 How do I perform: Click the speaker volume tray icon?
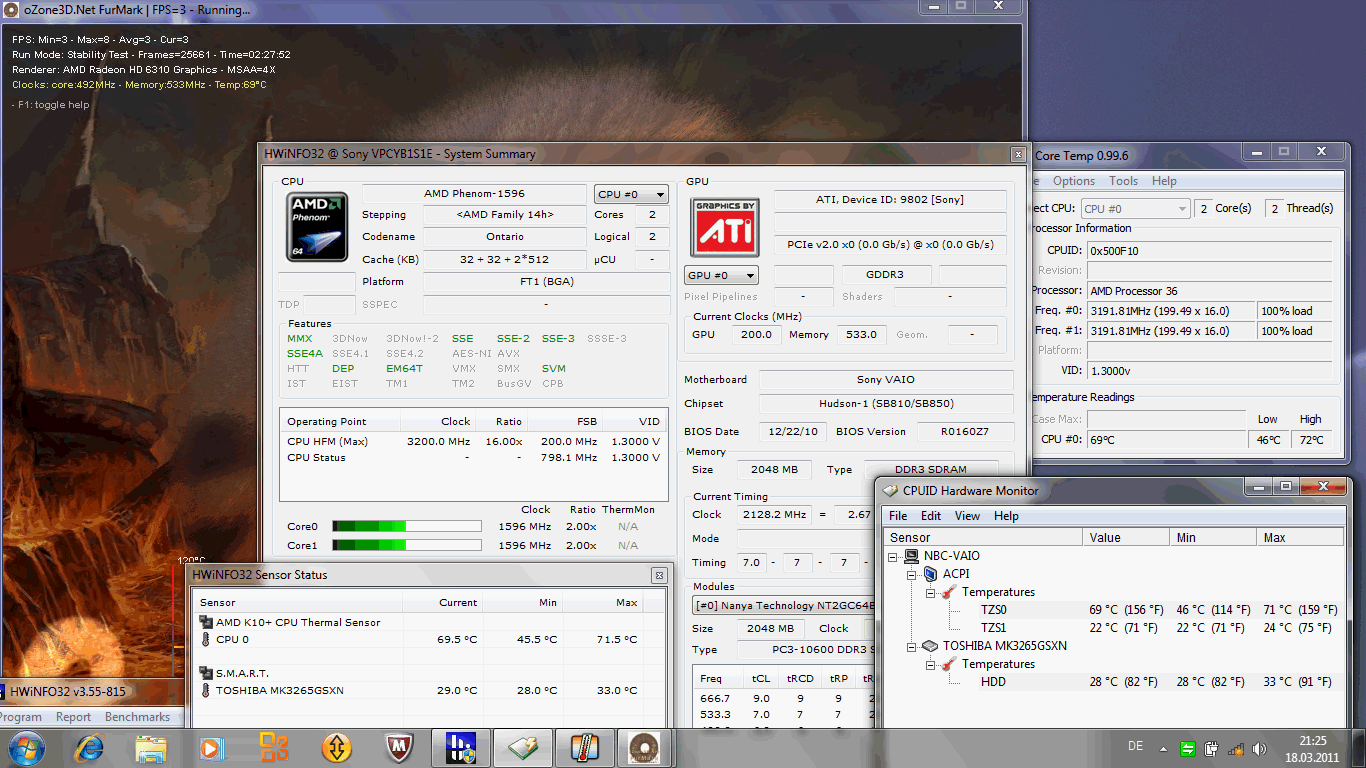[1260, 748]
